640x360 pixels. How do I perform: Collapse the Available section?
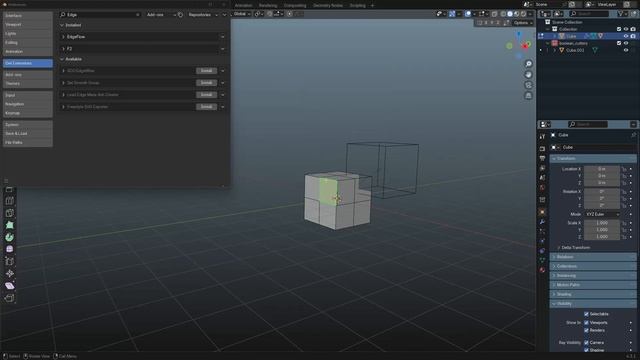(x=62, y=59)
